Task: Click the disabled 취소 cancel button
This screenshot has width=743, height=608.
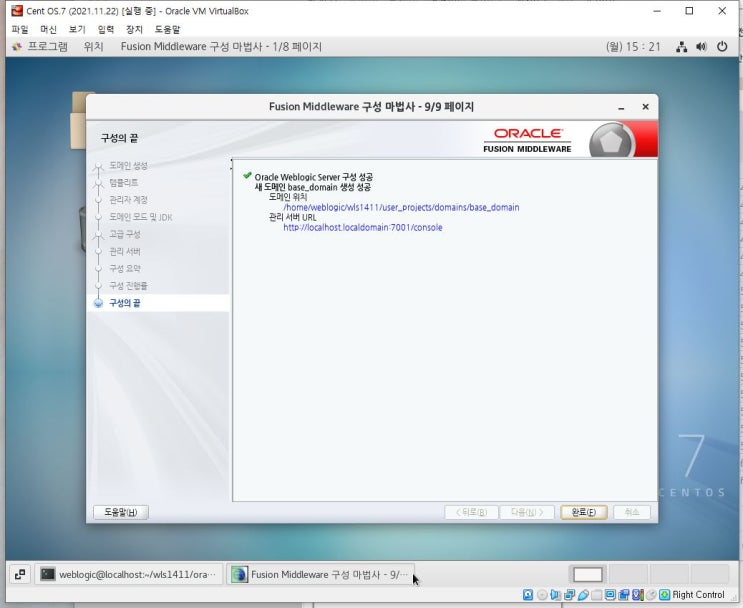Action: (632, 512)
